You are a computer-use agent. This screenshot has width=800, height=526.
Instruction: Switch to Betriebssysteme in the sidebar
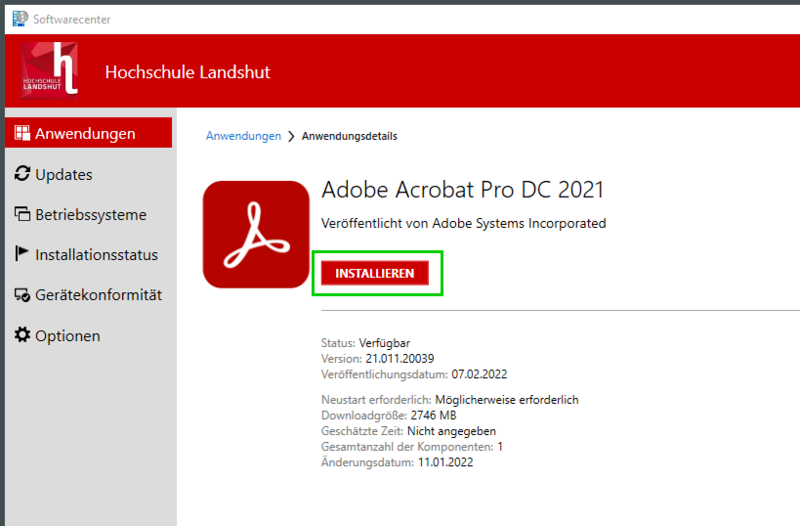[x=91, y=215]
